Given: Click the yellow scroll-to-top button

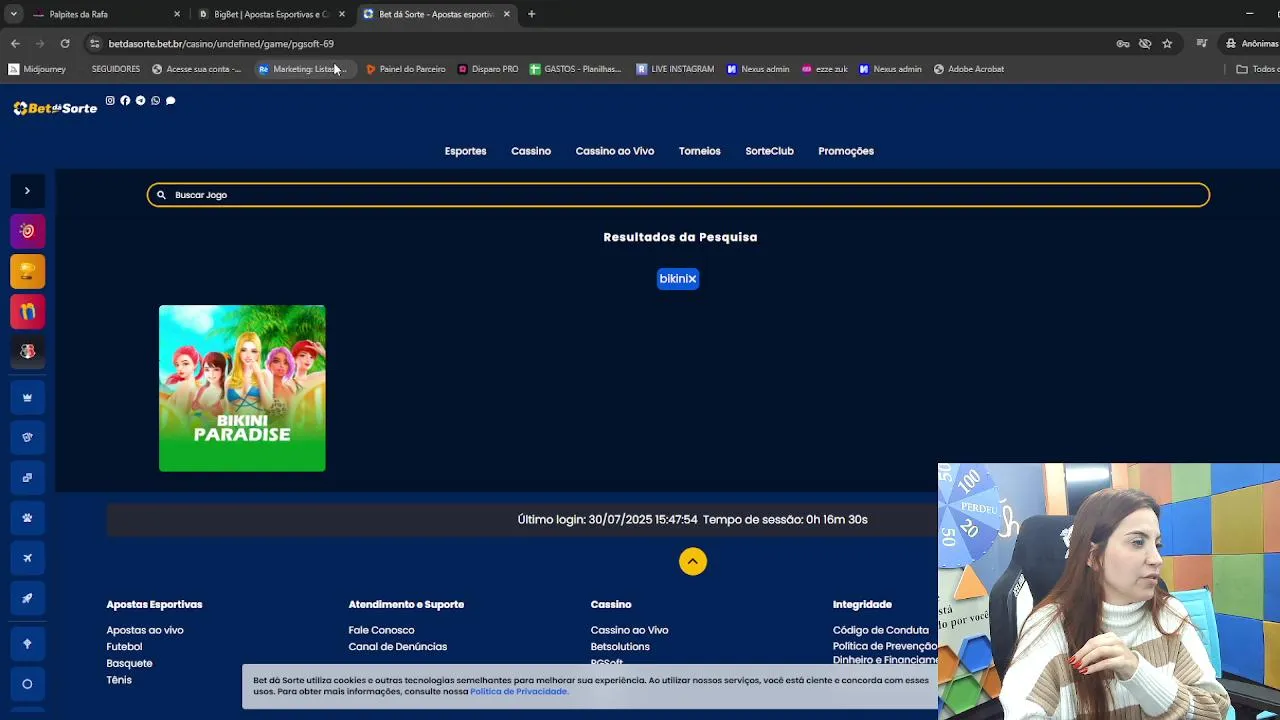Looking at the screenshot, I should (693, 561).
